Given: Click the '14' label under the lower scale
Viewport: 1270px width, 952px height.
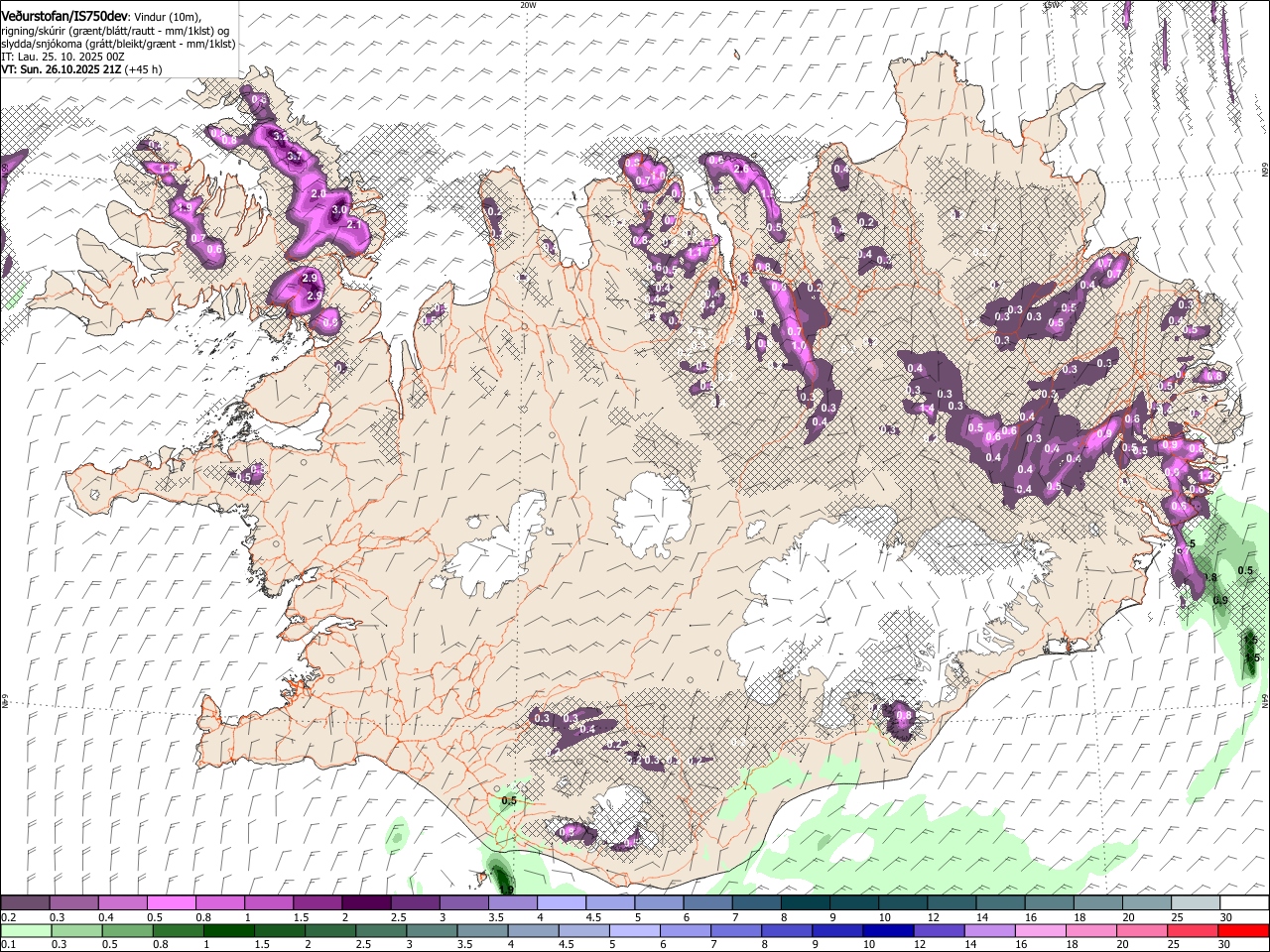Looking at the screenshot, I should 969,944.
